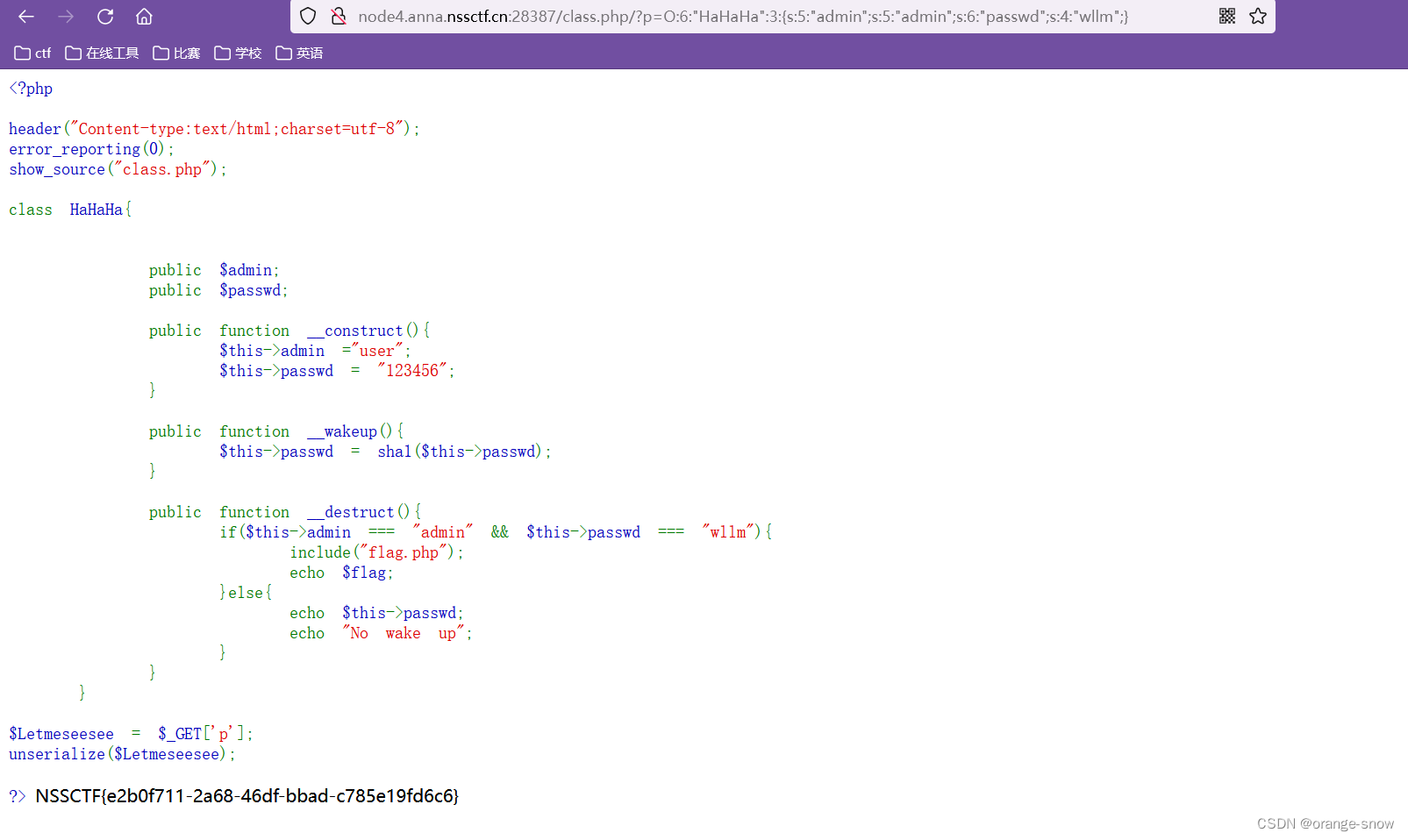Image resolution: width=1408 pixels, height=840 pixels.
Task: Open the 在线工具 bookmarks folder
Action: click(x=102, y=53)
